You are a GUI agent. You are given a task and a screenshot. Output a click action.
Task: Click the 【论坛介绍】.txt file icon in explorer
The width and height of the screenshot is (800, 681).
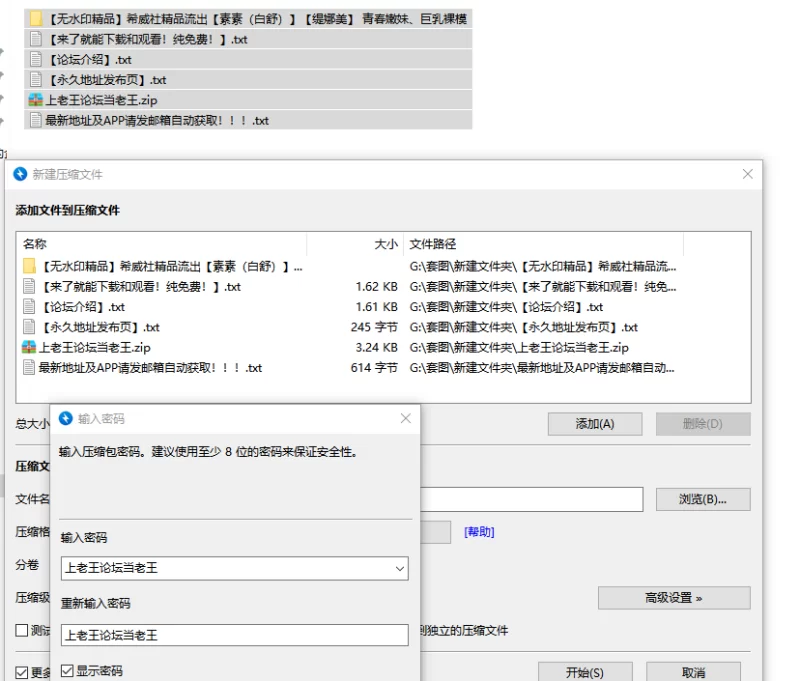tap(36, 60)
